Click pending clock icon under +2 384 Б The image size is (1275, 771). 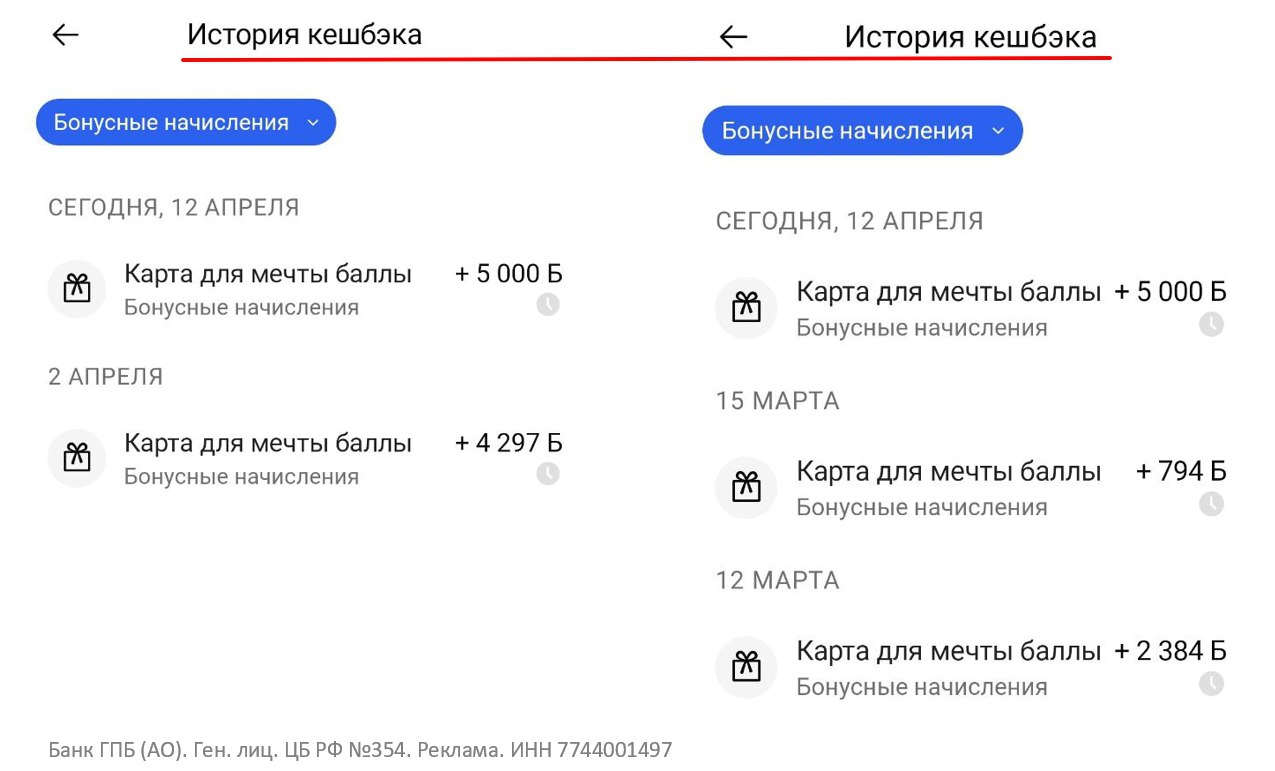point(1211,684)
